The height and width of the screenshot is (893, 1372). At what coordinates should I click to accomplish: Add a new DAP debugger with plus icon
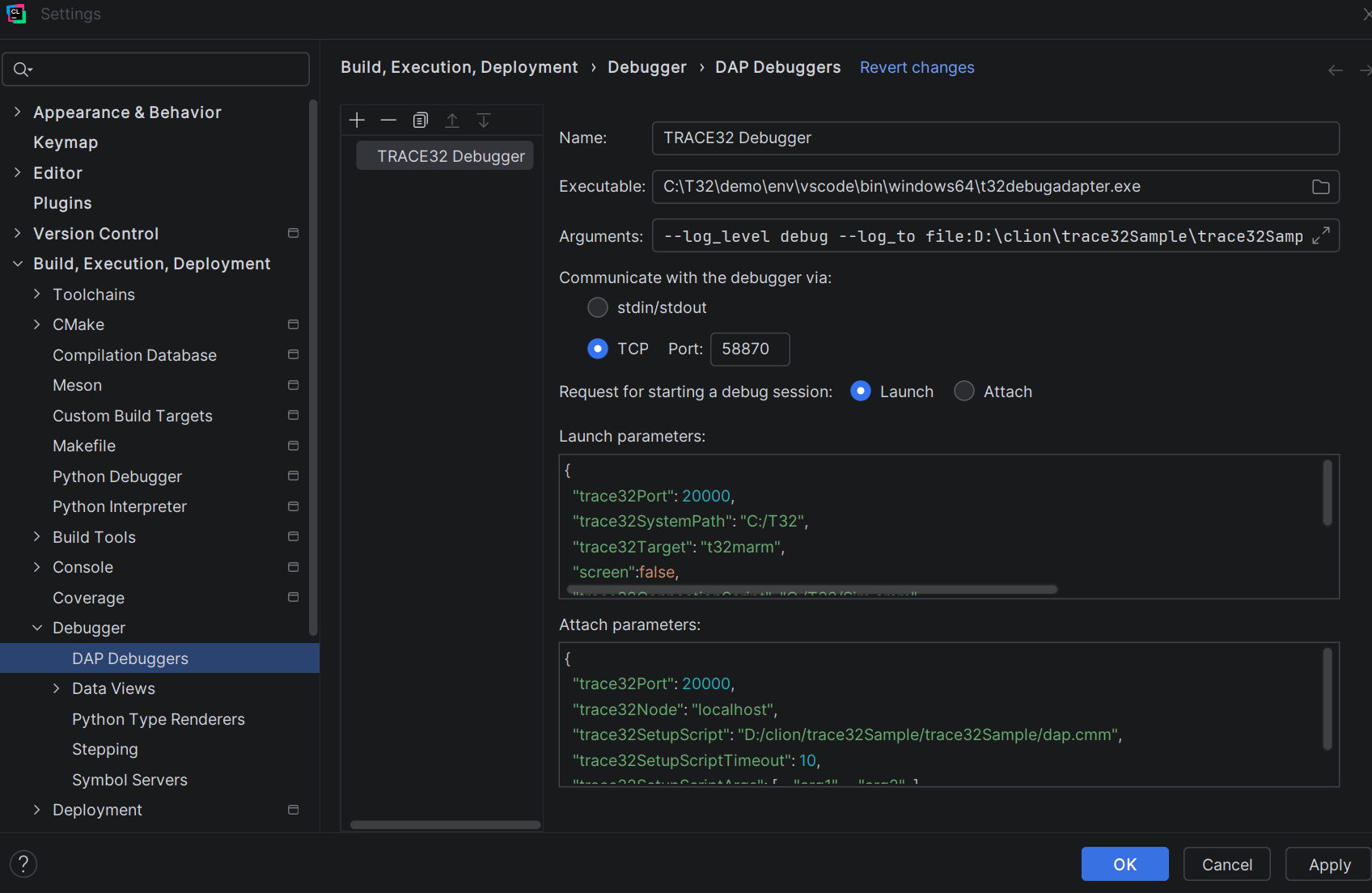point(357,121)
